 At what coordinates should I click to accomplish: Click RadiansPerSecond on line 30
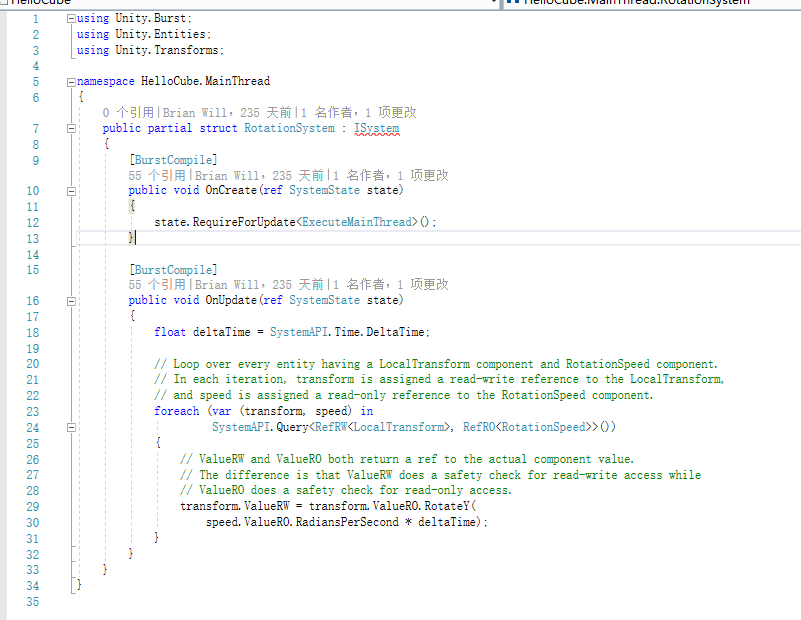pyautogui.click(x=347, y=522)
